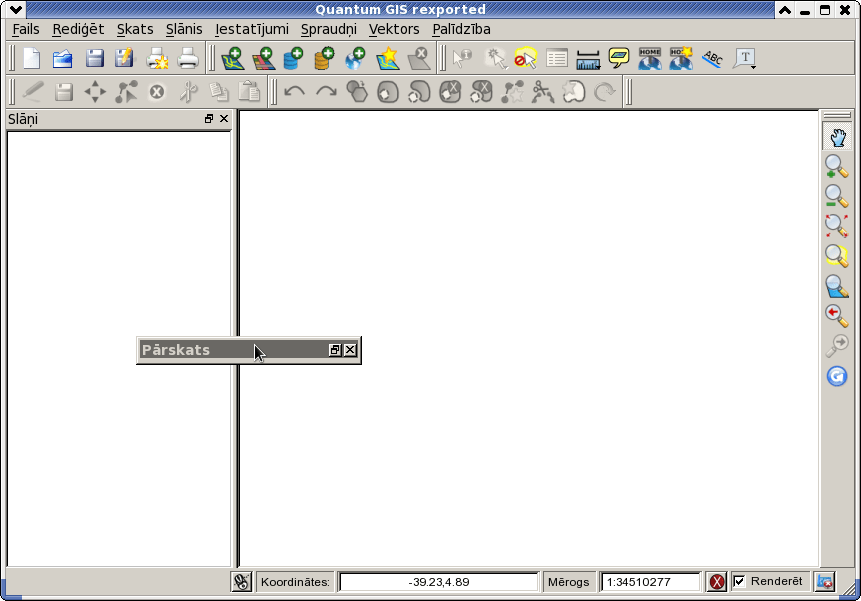Redo the last edit
Viewport: 861px width, 601px height.
click(326, 92)
